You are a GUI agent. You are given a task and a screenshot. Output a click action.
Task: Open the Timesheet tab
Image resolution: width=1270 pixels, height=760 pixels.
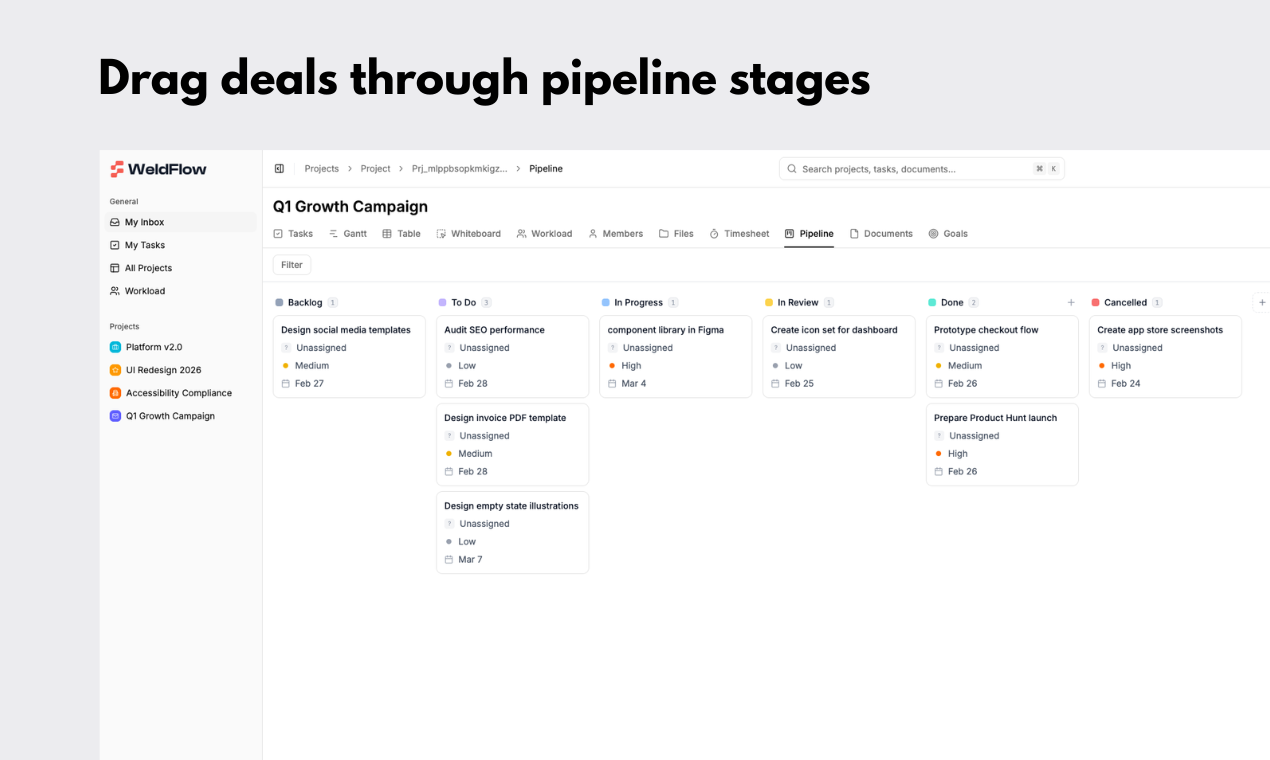pyautogui.click(x=739, y=234)
